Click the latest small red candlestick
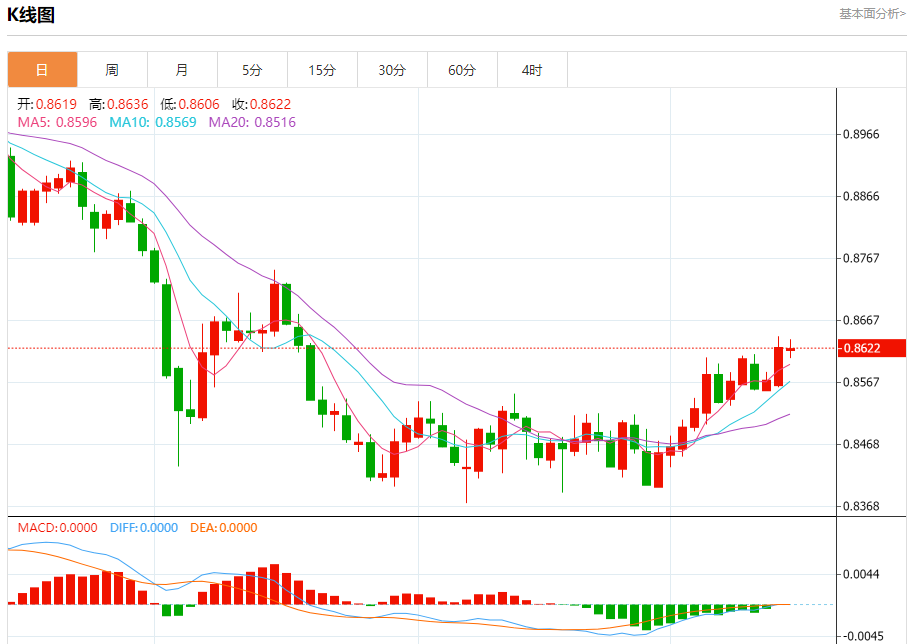 (x=790, y=349)
